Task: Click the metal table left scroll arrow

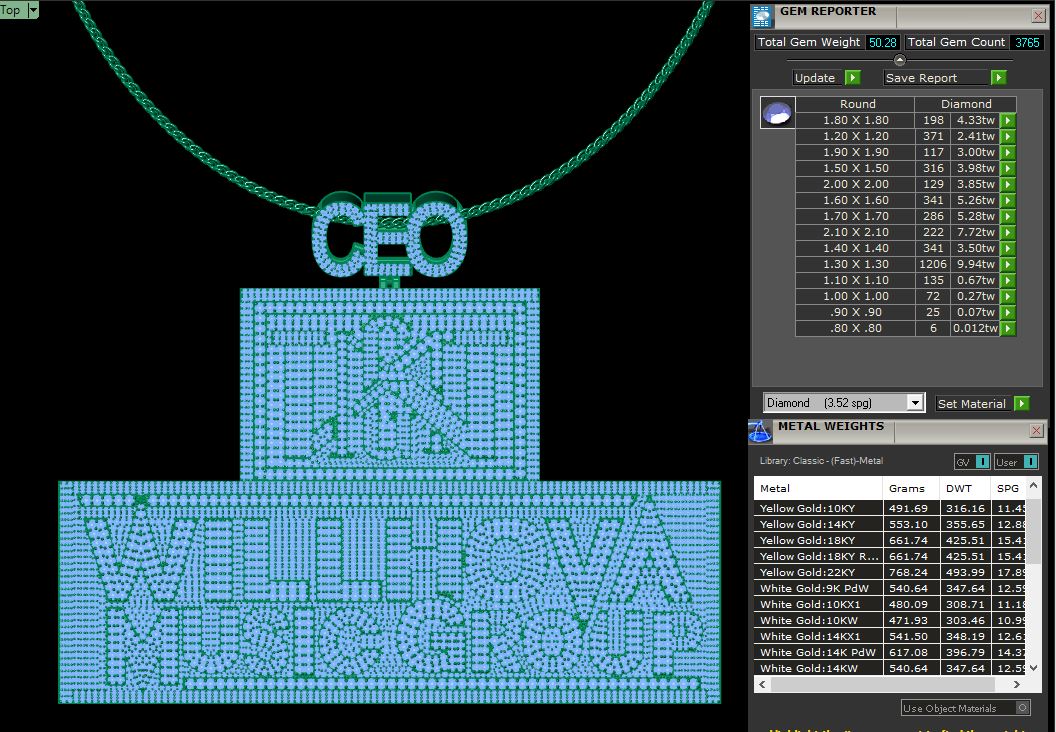Action: (x=762, y=684)
